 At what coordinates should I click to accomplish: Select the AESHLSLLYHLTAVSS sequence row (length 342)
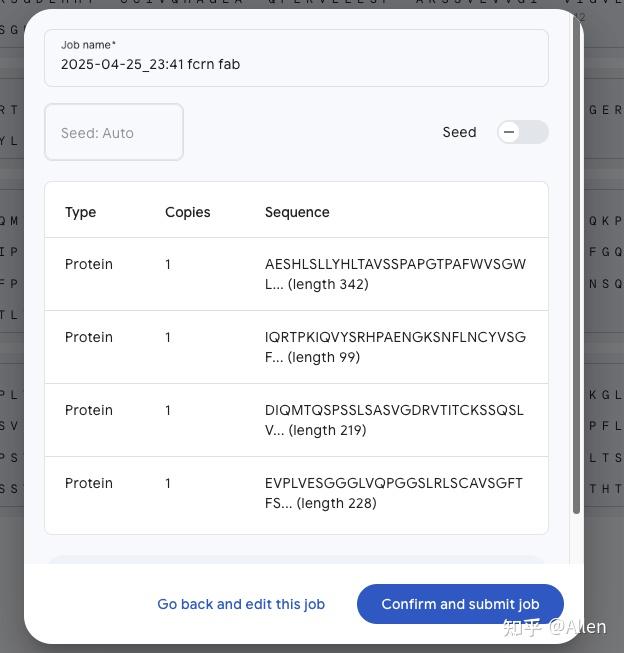click(x=395, y=274)
